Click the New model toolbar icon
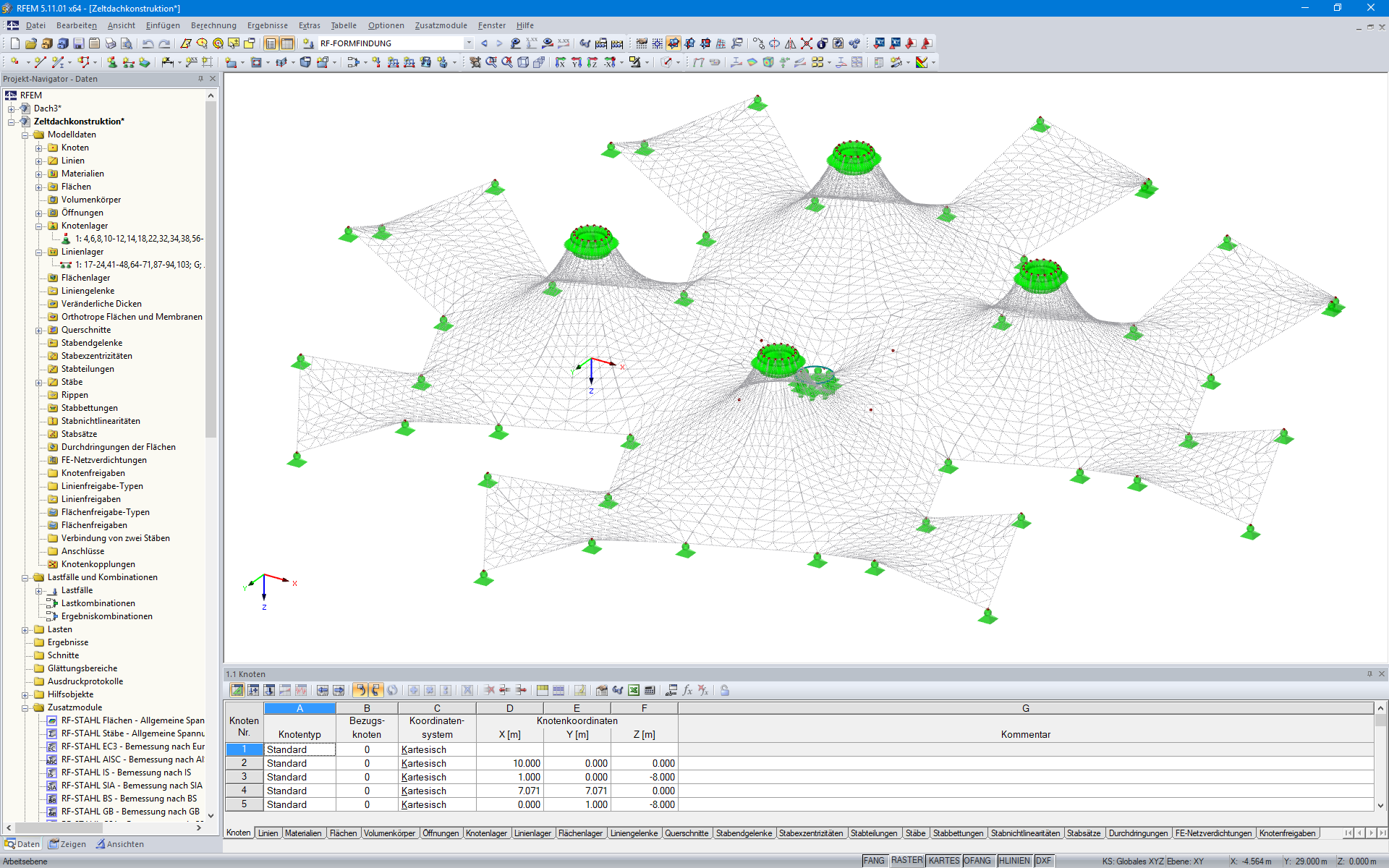Image resolution: width=1389 pixels, height=868 pixels. [14, 43]
